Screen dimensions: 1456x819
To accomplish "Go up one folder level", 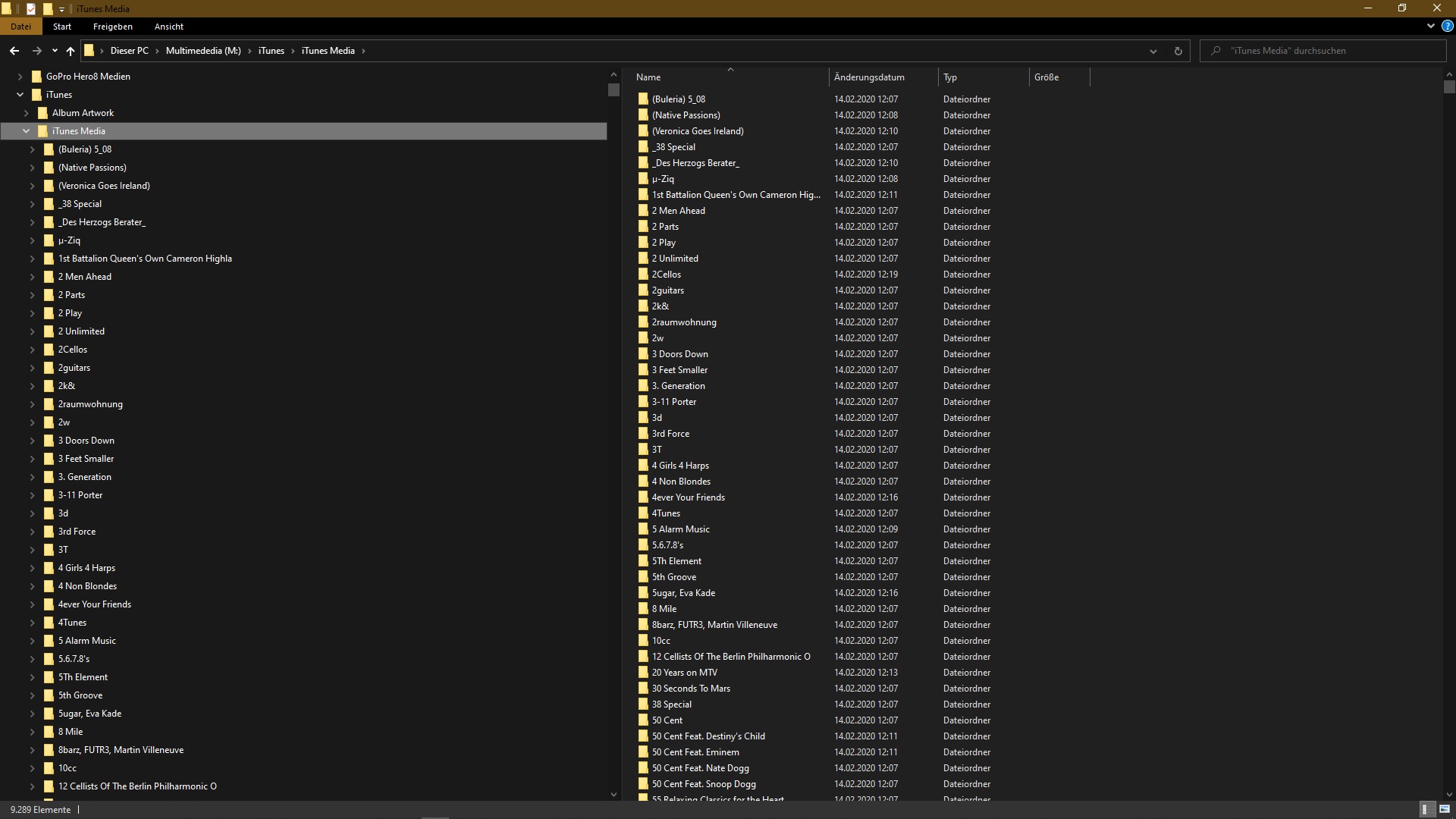I will coord(71,51).
